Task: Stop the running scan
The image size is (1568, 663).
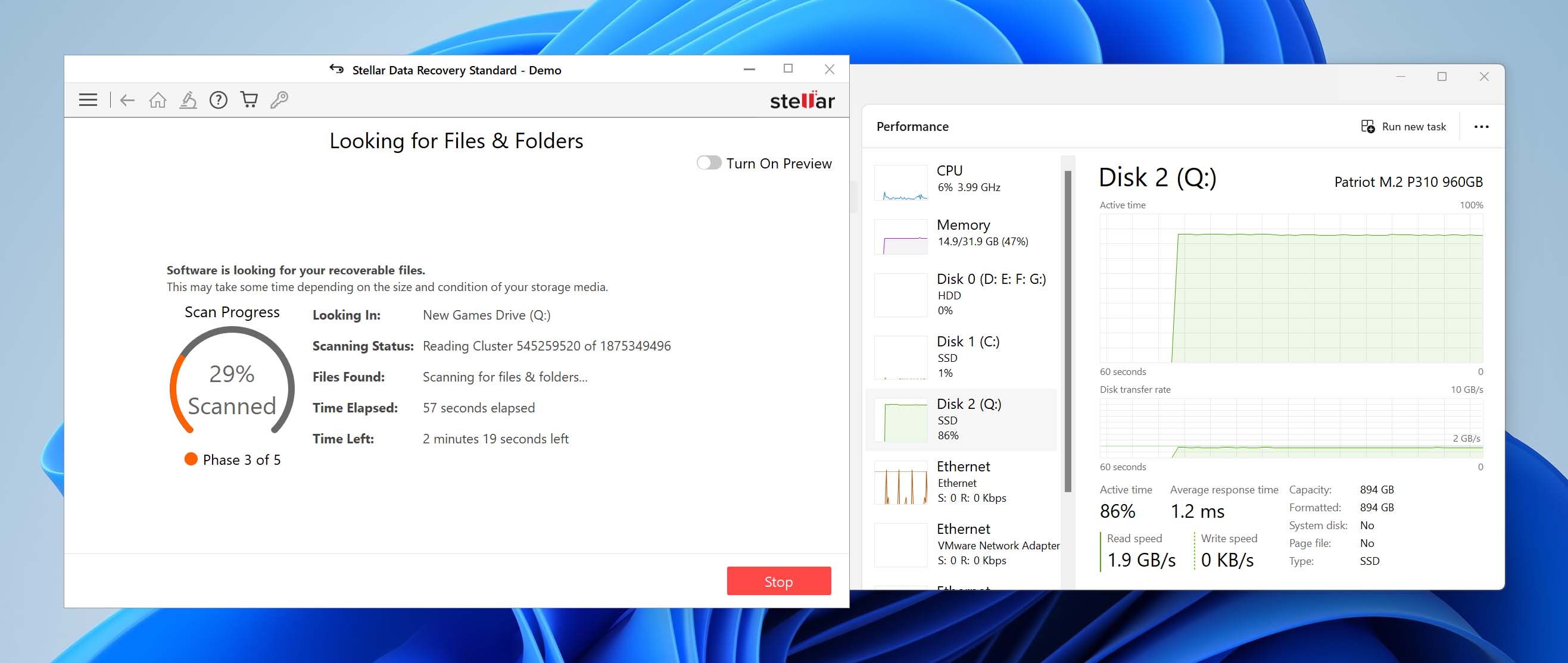Action: point(778,581)
